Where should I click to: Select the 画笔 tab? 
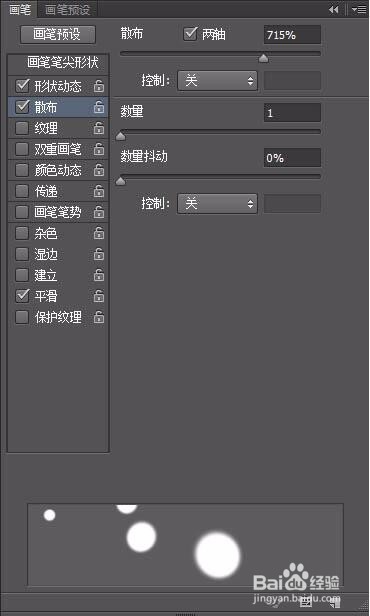click(x=20, y=9)
